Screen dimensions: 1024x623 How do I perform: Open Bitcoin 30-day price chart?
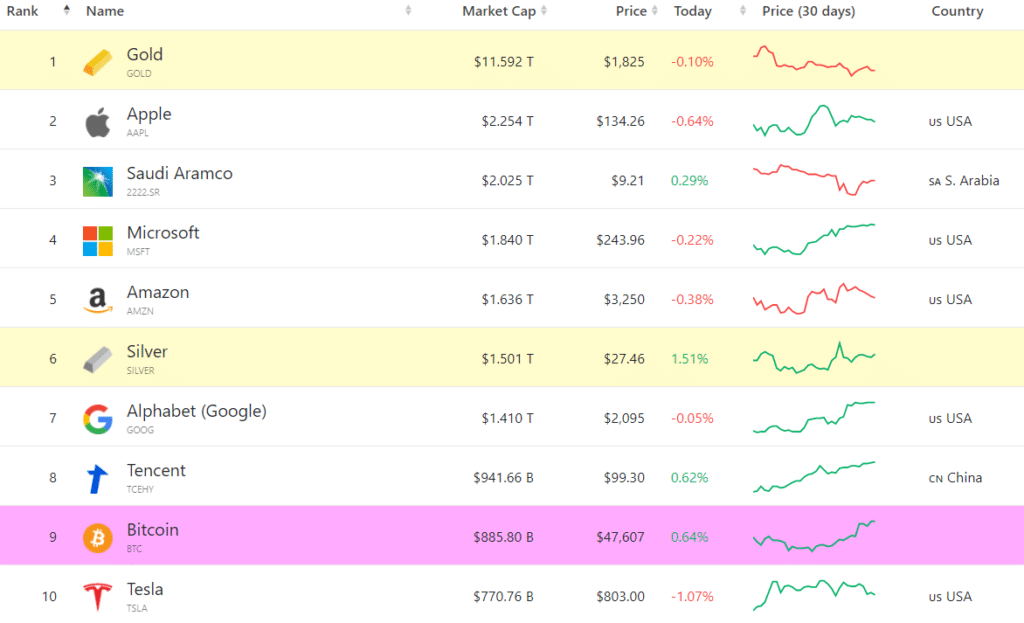(814, 537)
